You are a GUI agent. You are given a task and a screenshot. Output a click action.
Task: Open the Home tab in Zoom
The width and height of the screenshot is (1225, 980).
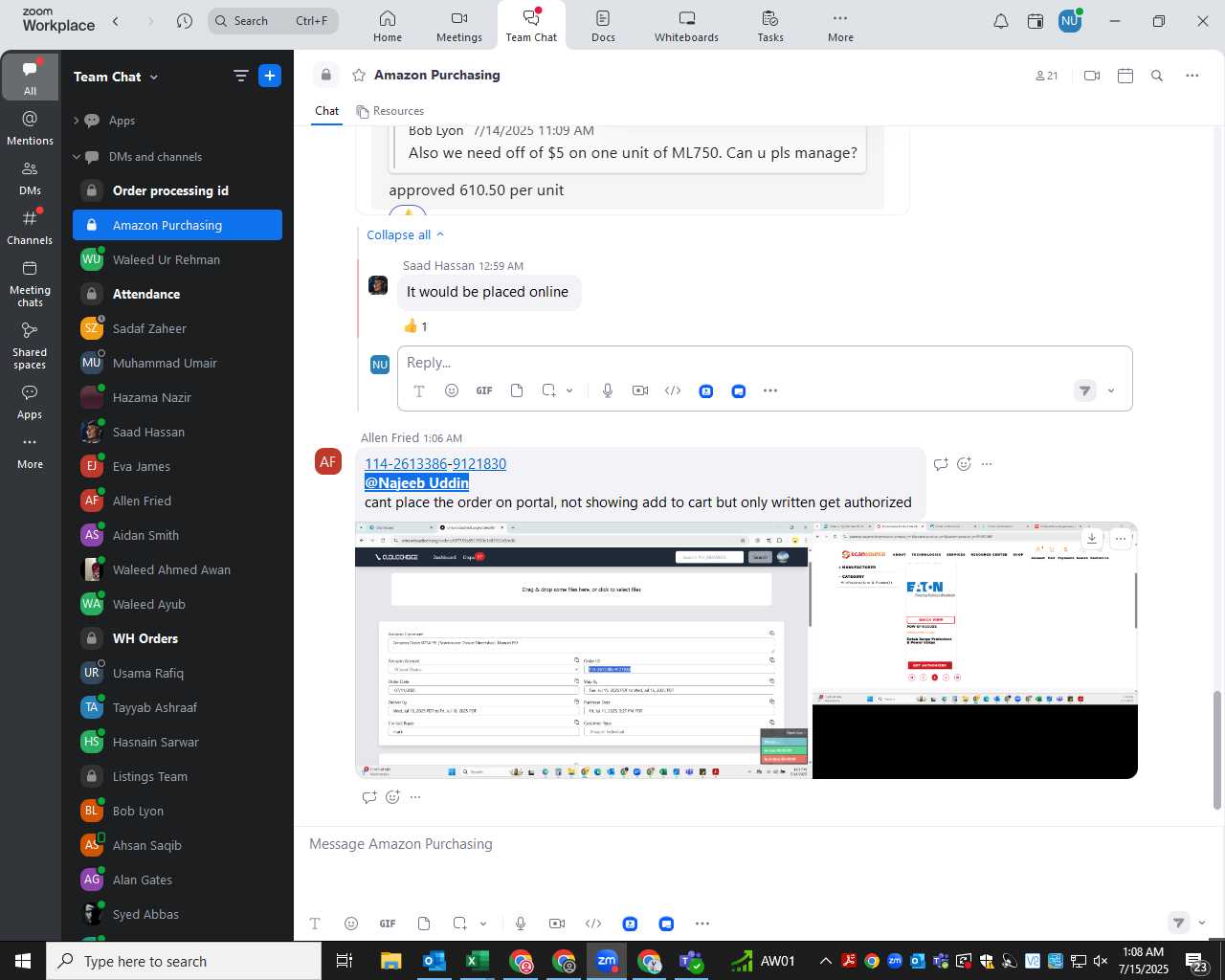click(x=388, y=26)
